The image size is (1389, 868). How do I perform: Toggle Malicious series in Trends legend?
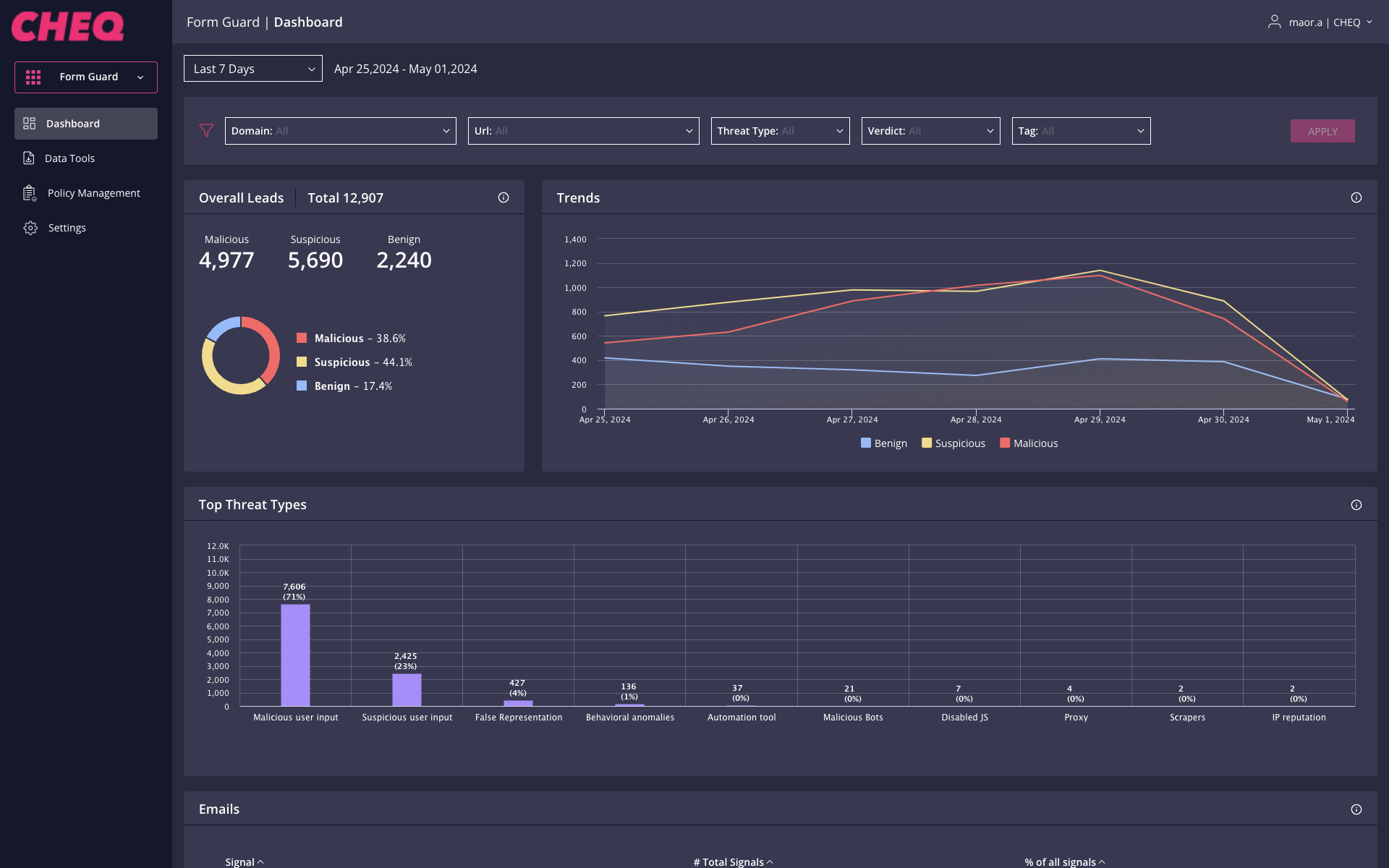click(1029, 443)
